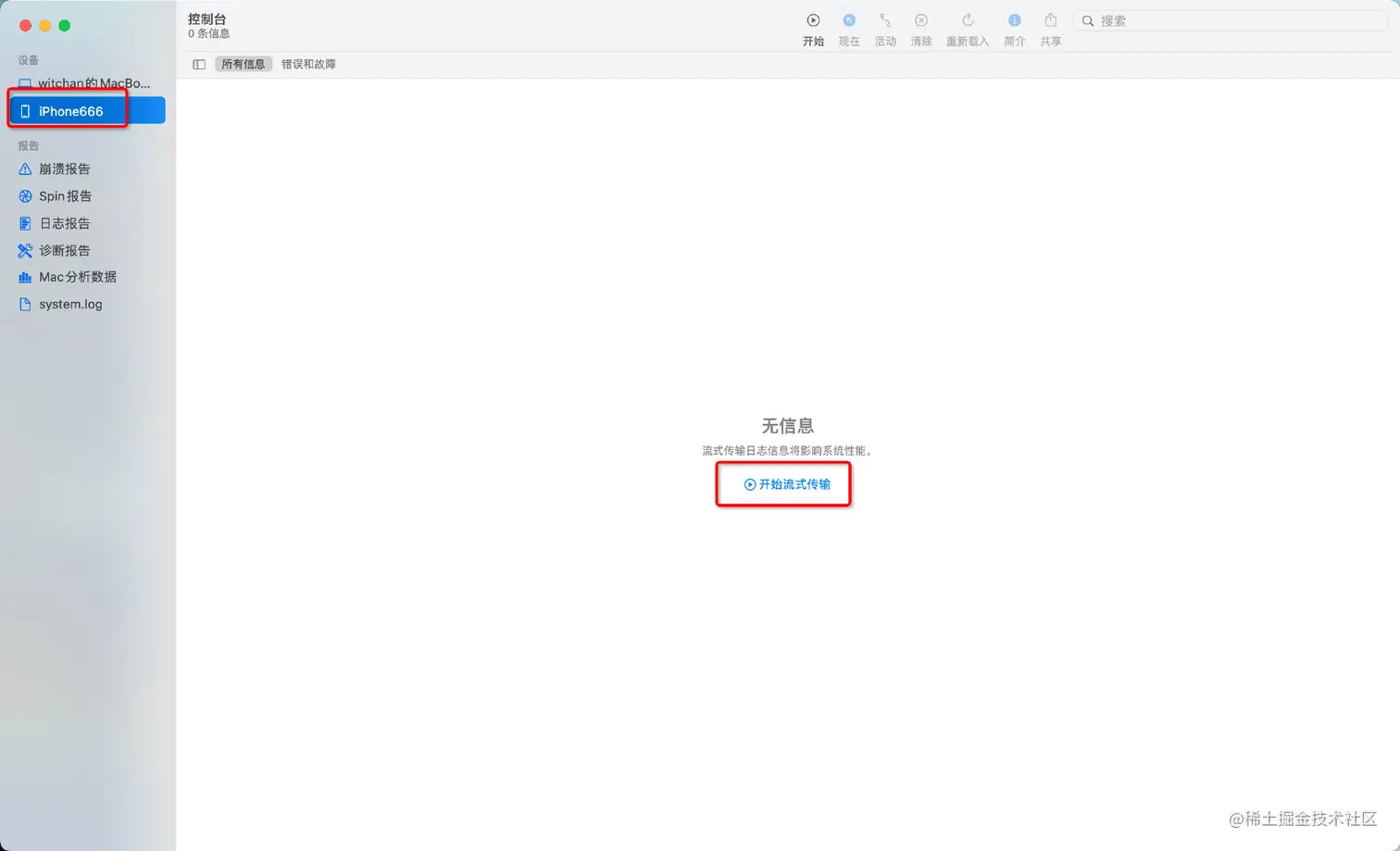
Task: Select the 错误和故障 filter tab
Action: coord(308,64)
